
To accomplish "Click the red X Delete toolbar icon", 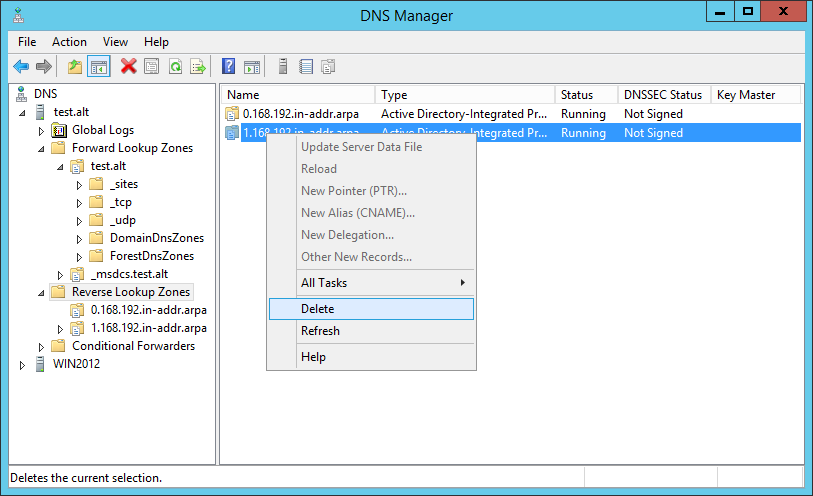I will pyautogui.click(x=128, y=67).
